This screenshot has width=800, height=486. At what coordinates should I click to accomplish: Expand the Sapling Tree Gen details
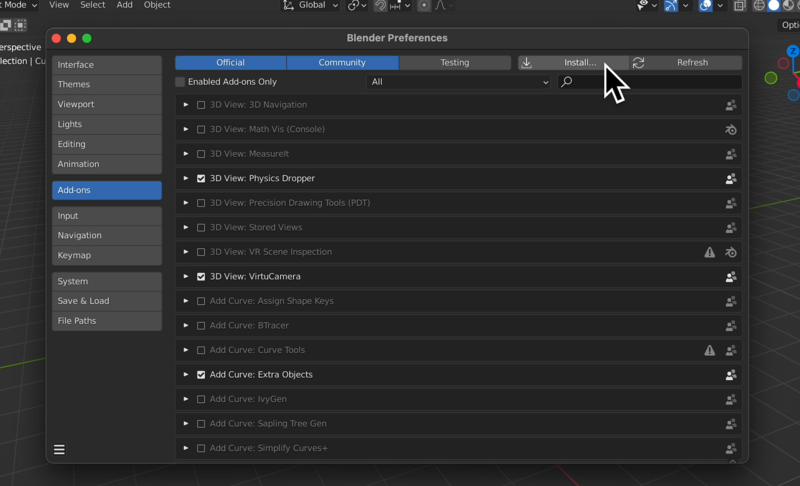(x=186, y=423)
